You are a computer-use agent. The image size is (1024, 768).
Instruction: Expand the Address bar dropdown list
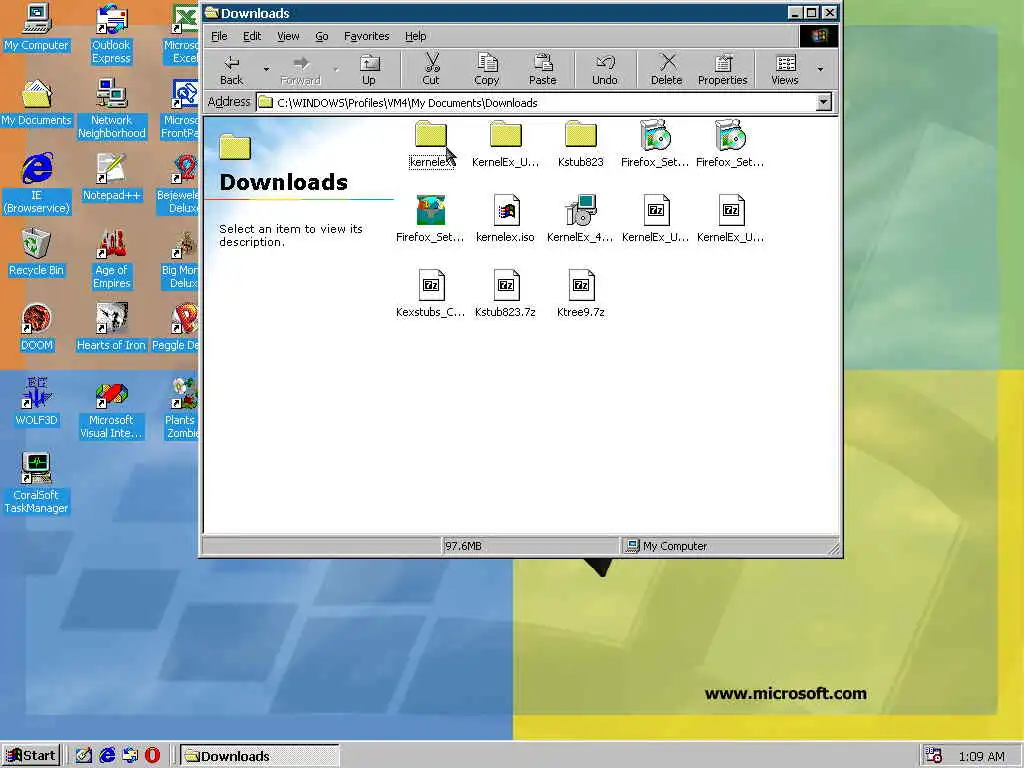pyautogui.click(x=824, y=102)
